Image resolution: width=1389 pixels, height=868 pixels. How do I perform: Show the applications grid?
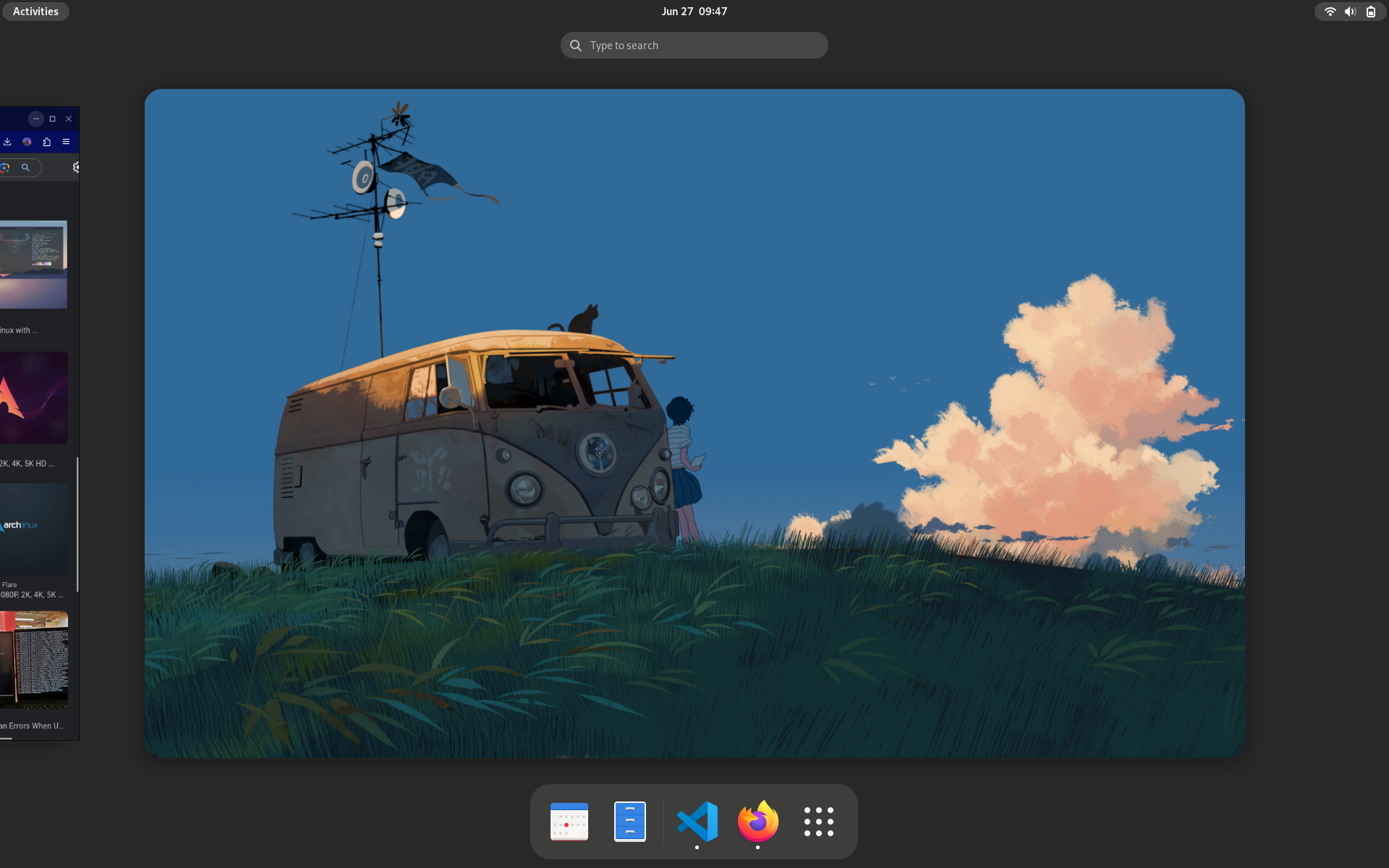pyautogui.click(x=818, y=822)
